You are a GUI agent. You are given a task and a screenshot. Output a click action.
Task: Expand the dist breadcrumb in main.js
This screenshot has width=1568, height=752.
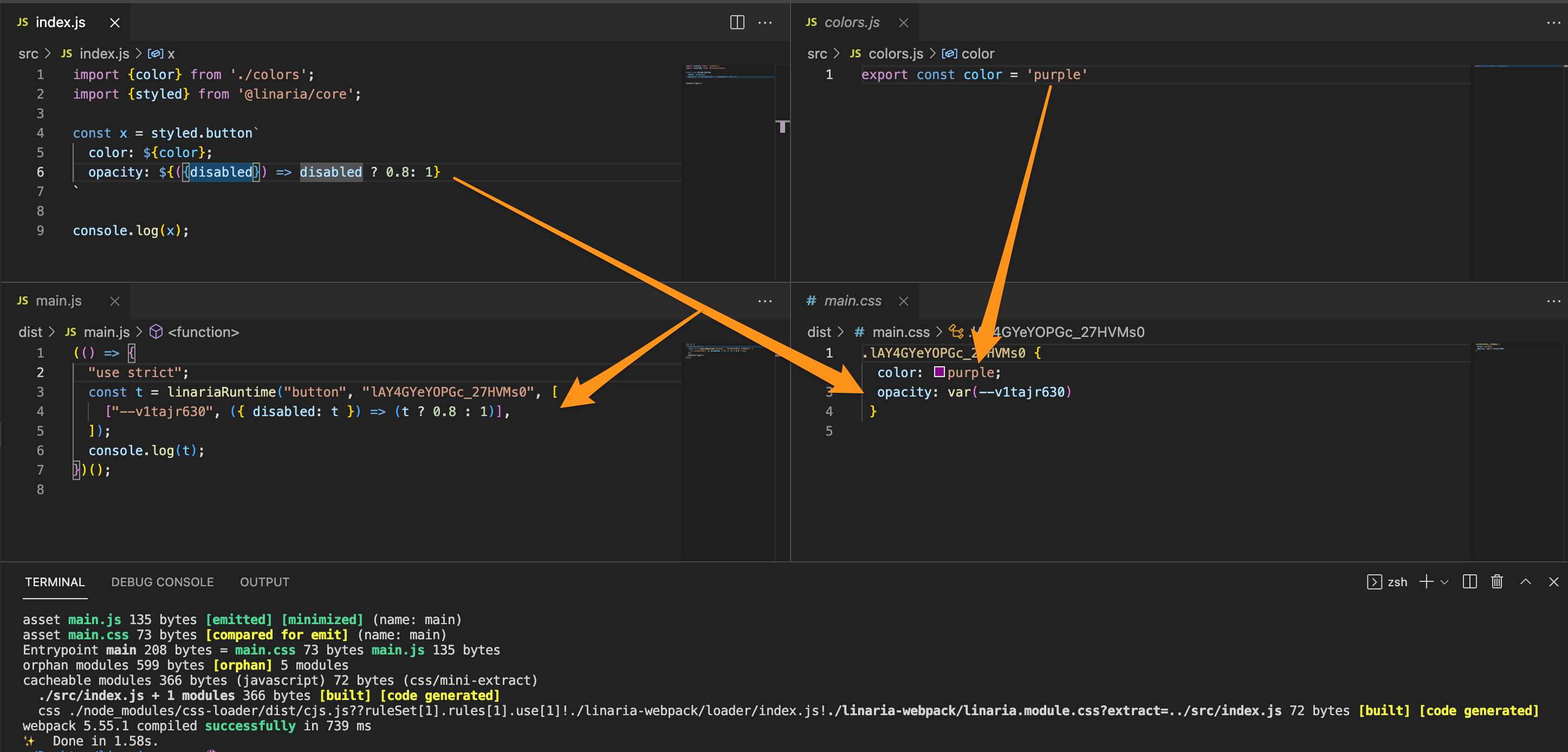pos(30,332)
